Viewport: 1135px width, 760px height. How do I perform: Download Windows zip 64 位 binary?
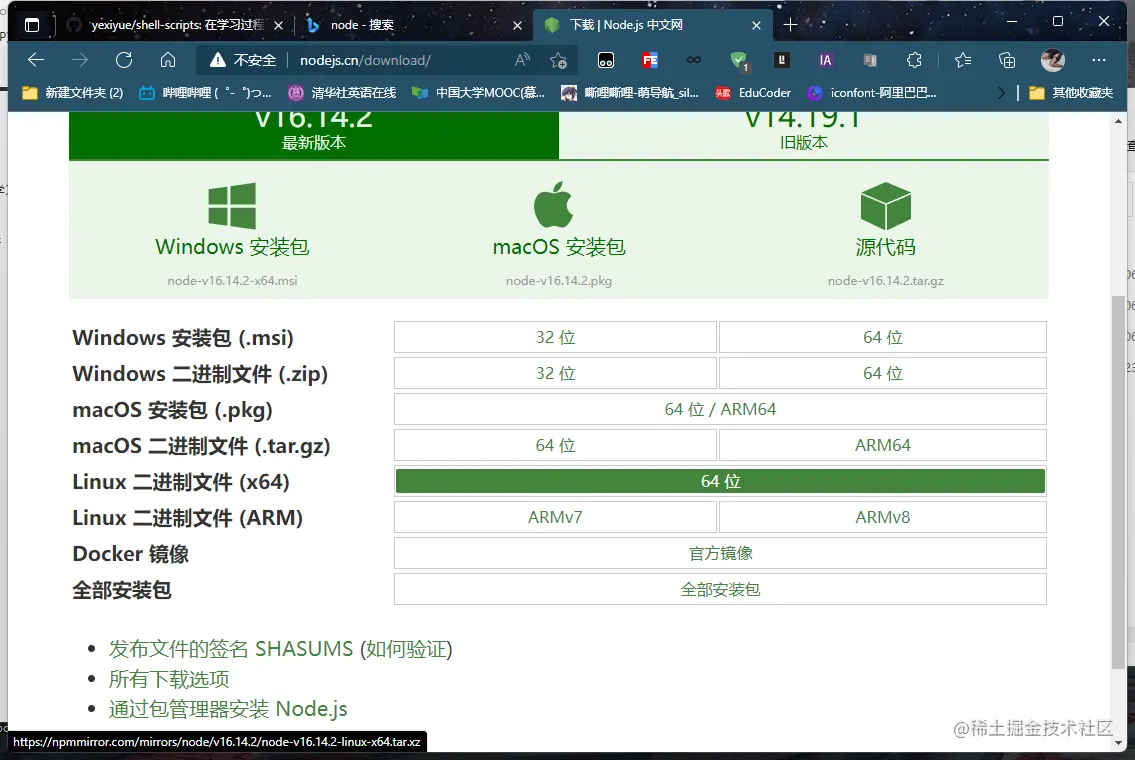point(882,373)
